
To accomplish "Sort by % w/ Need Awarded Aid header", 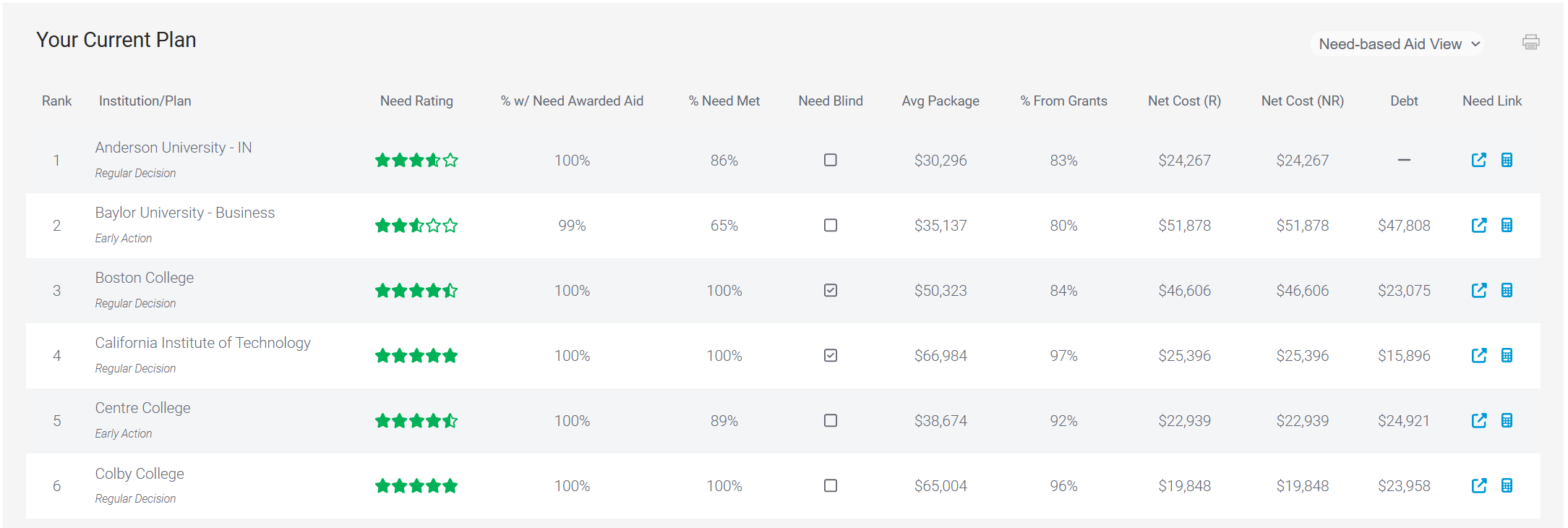I will point(572,101).
